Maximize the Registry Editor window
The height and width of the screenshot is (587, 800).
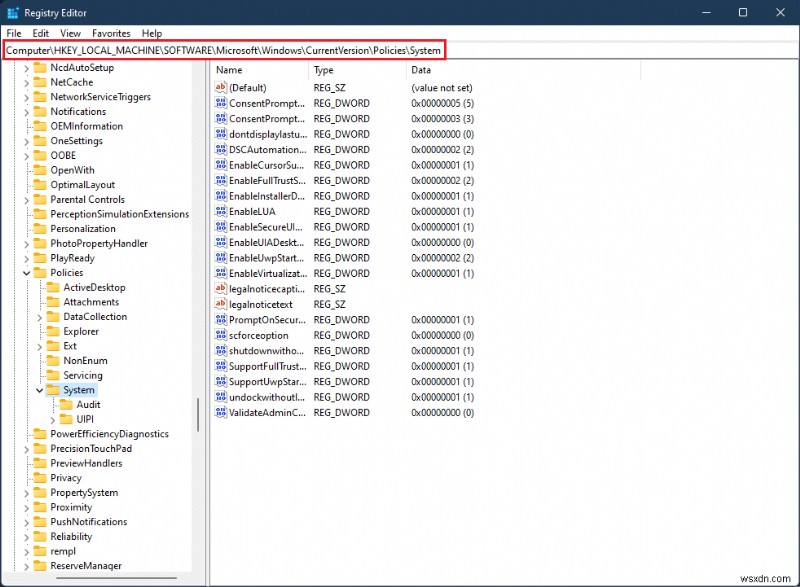click(x=743, y=12)
